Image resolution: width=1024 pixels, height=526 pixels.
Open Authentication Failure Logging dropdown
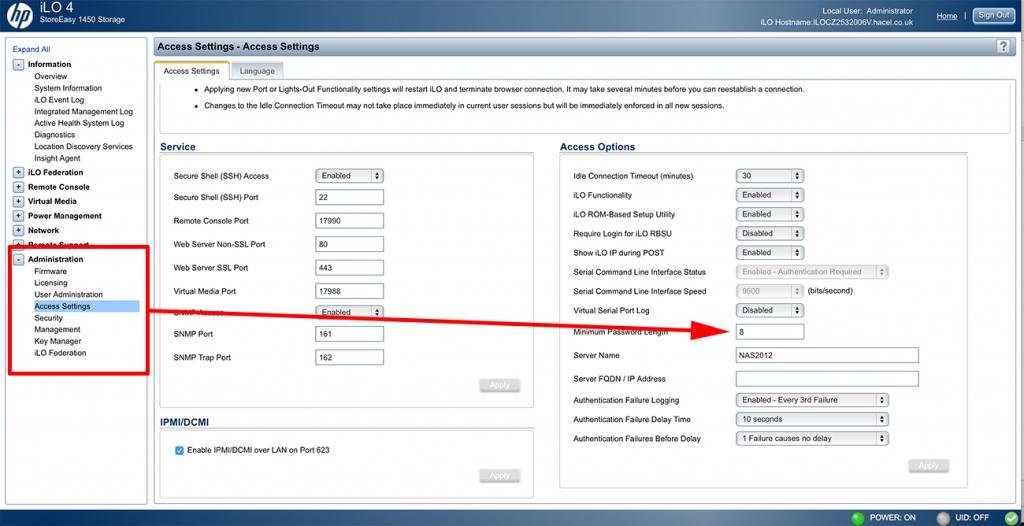811,400
